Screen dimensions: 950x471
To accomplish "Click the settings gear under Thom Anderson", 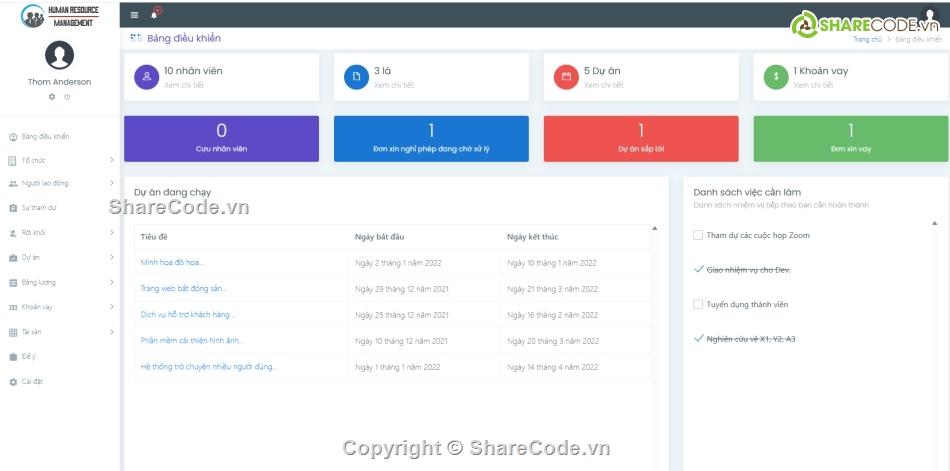I will [51, 97].
